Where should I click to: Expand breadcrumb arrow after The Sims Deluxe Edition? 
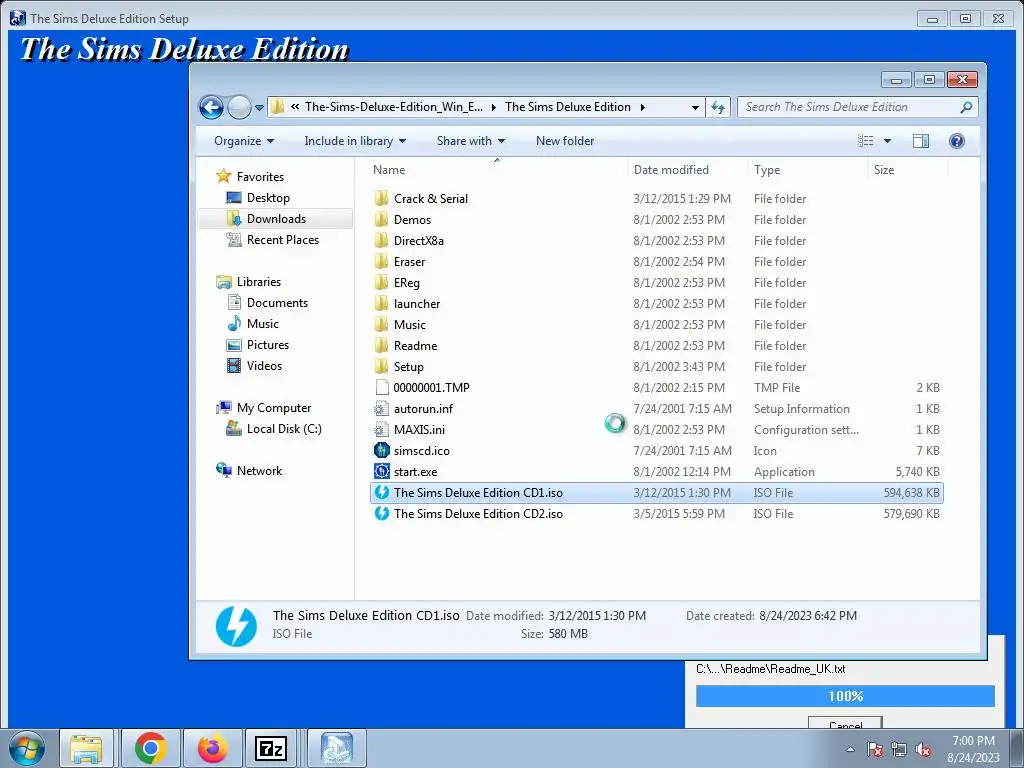click(643, 107)
